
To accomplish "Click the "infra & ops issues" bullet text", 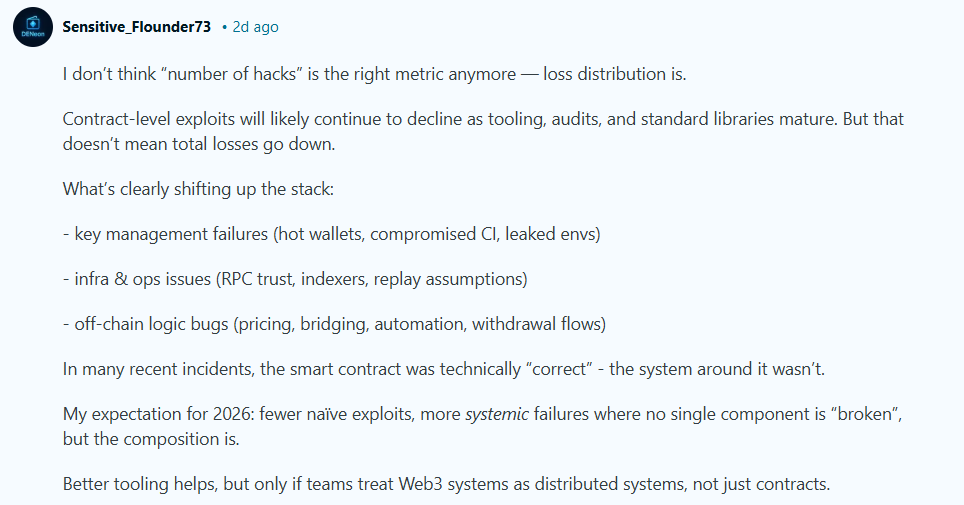I will [x=142, y=279].
